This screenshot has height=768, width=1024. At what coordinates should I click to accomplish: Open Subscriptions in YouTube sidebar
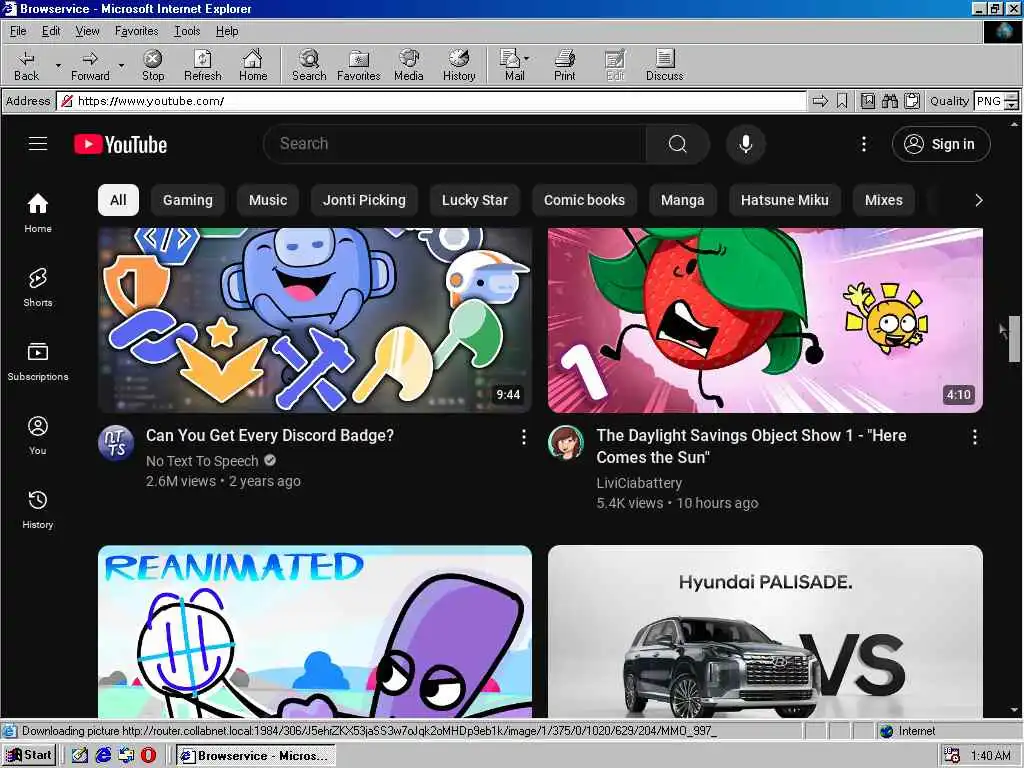pos(38,361)
